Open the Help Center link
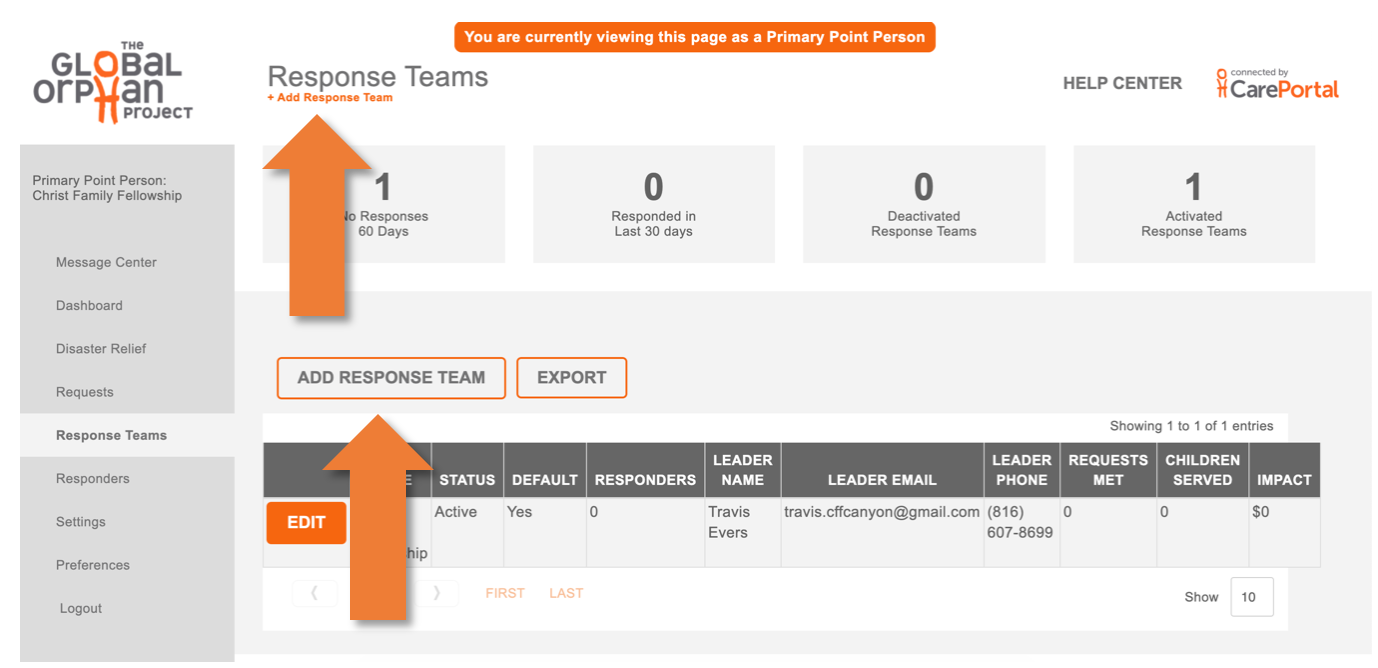The image size is (1378, 668). click(1122, 84)
